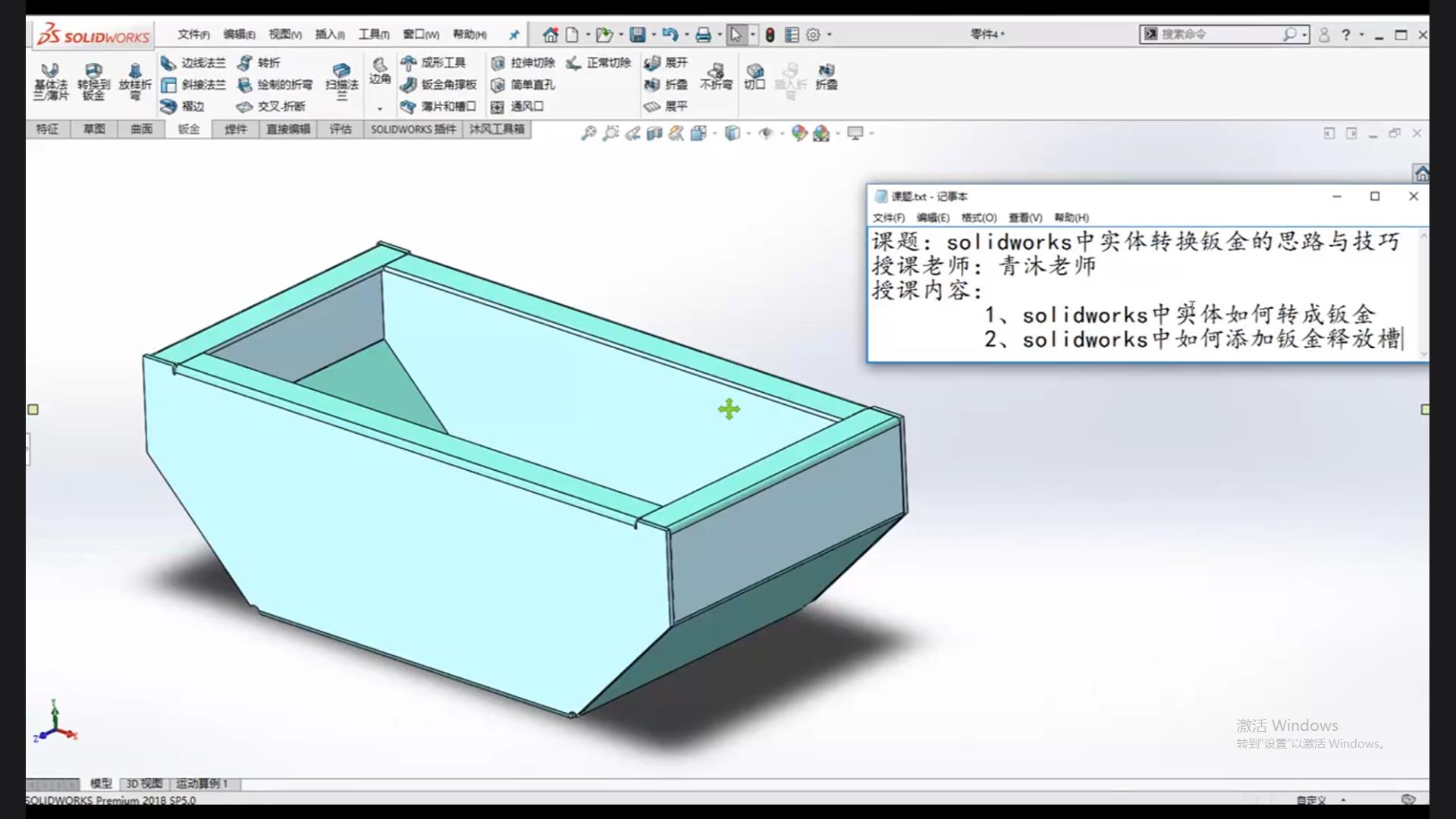
Task: Select the Flatten tool (展平)
Action: (666, 107)
